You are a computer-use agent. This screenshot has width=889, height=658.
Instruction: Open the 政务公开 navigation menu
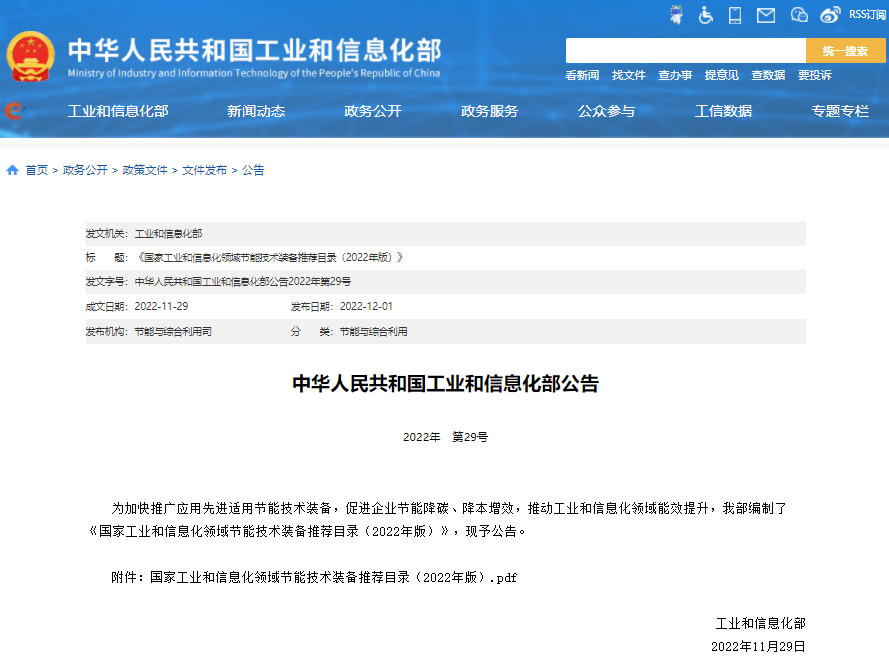(x=373, y=111)
